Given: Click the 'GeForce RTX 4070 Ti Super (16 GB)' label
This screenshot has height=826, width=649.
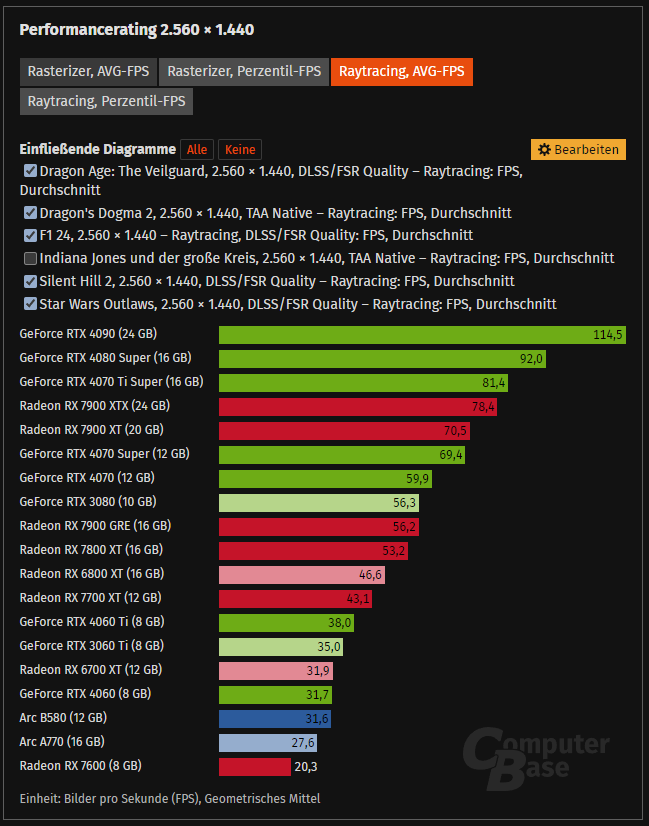Looking at the screenshot, I should coord(111,382).
